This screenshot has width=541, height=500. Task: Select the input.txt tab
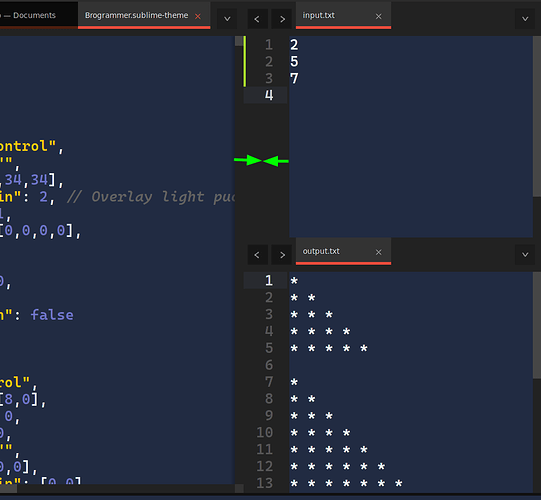tap(343, 16)
